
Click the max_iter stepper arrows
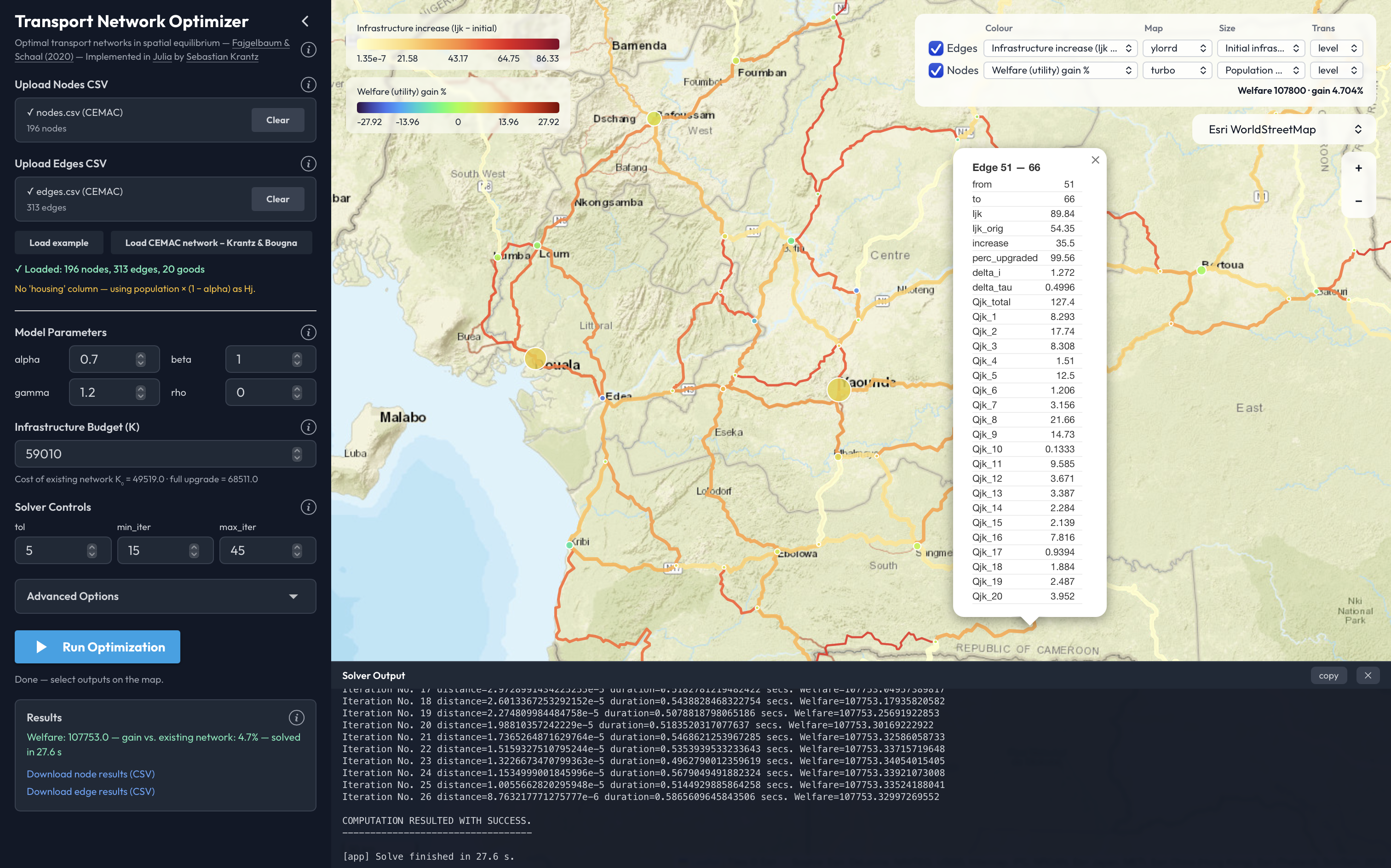pyautogui.click(x=297, y=550)
